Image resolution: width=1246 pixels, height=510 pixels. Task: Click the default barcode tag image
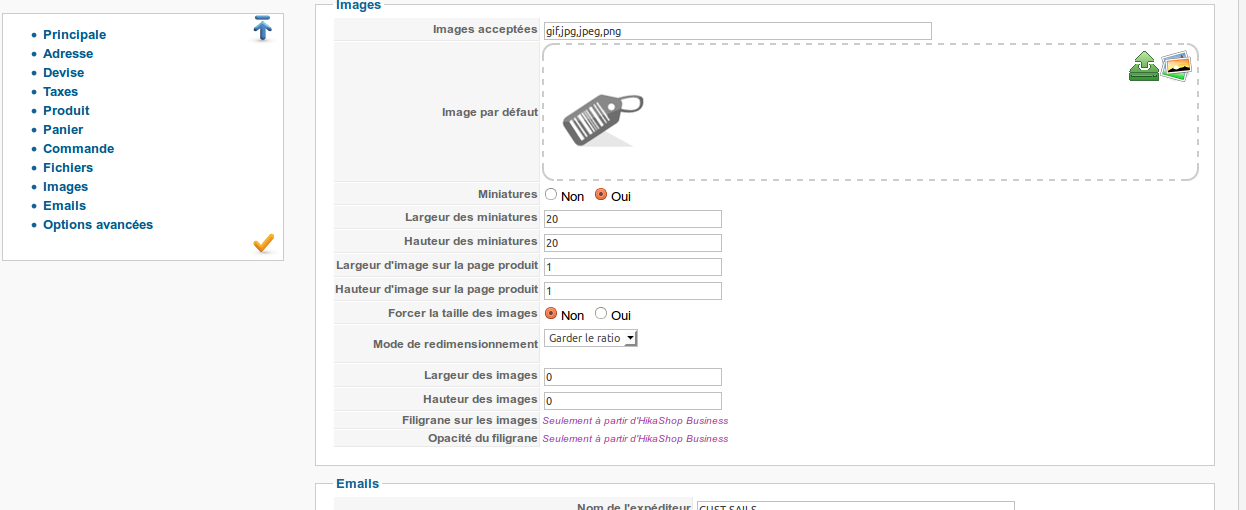(x=602, y=119)
